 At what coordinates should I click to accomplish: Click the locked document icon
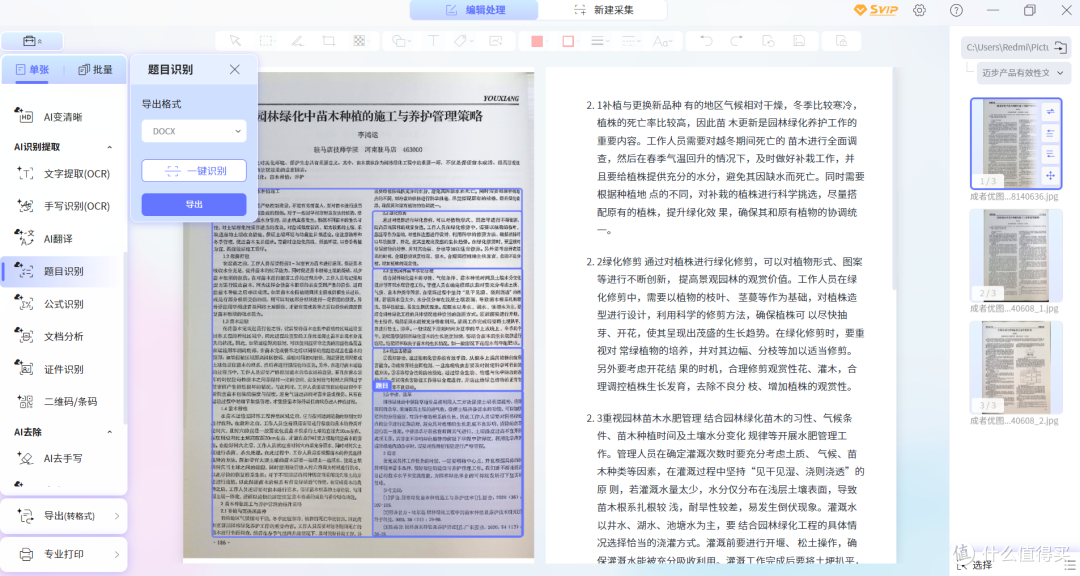click(x=841, y=41)
